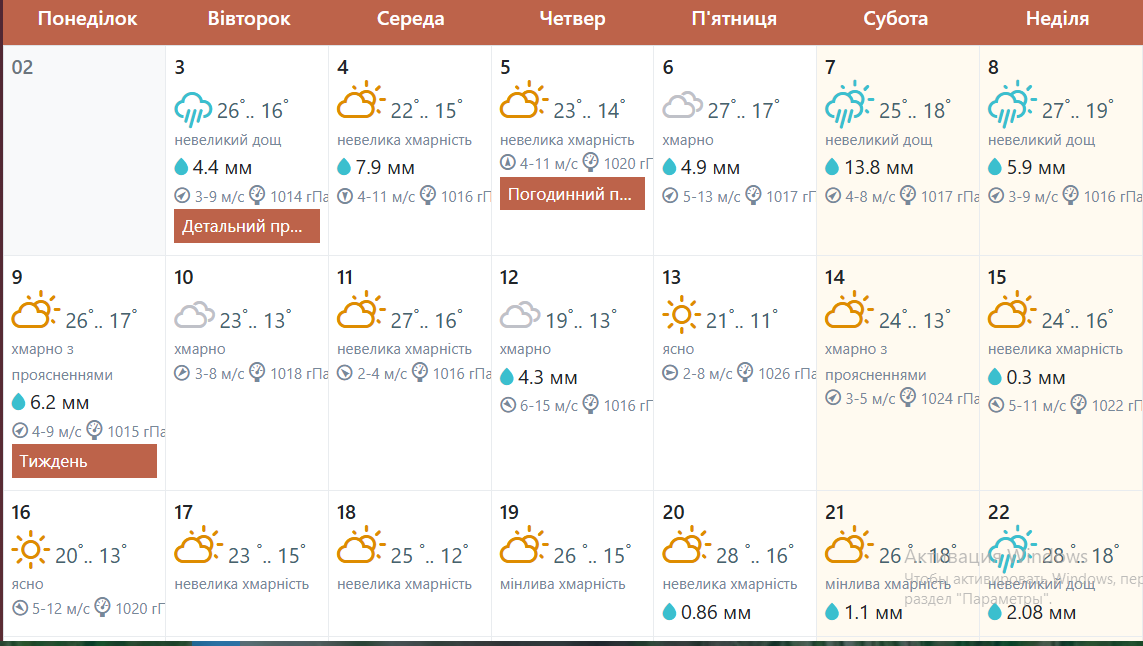Open the day 14 forecast cell

pyautogui.click(x=897, y=373)
